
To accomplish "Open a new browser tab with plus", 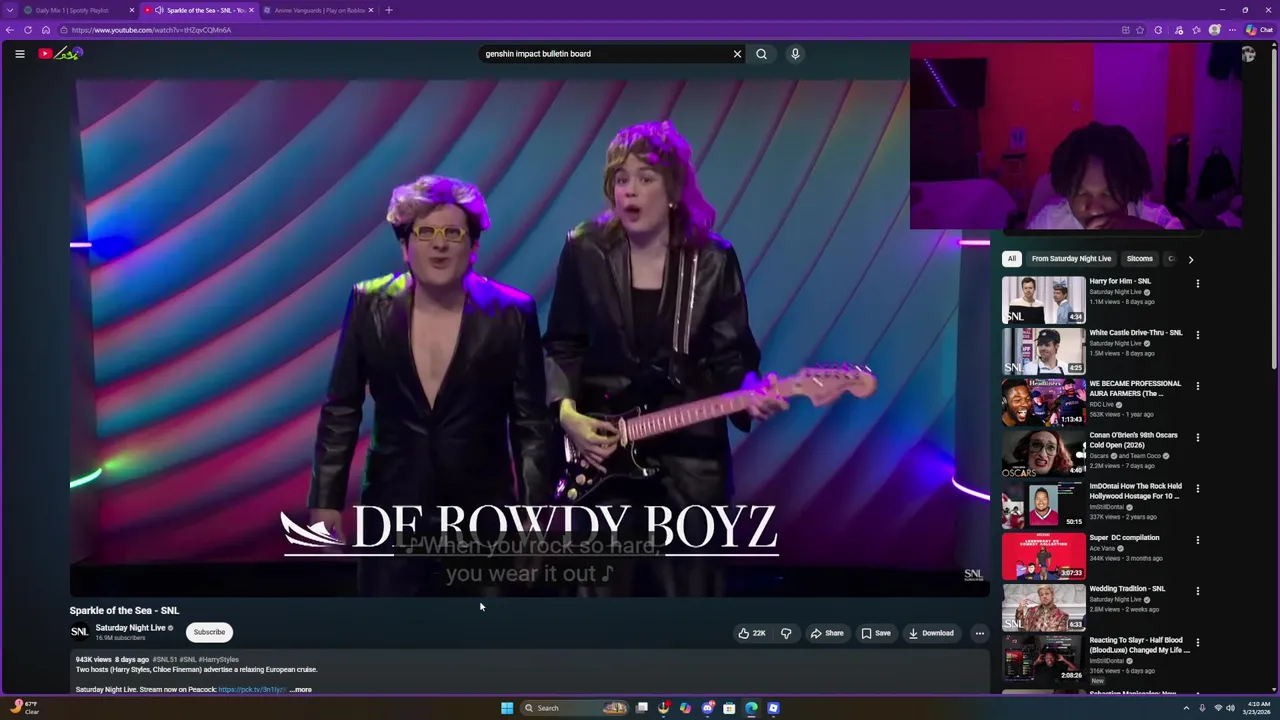I will point(389,10).
